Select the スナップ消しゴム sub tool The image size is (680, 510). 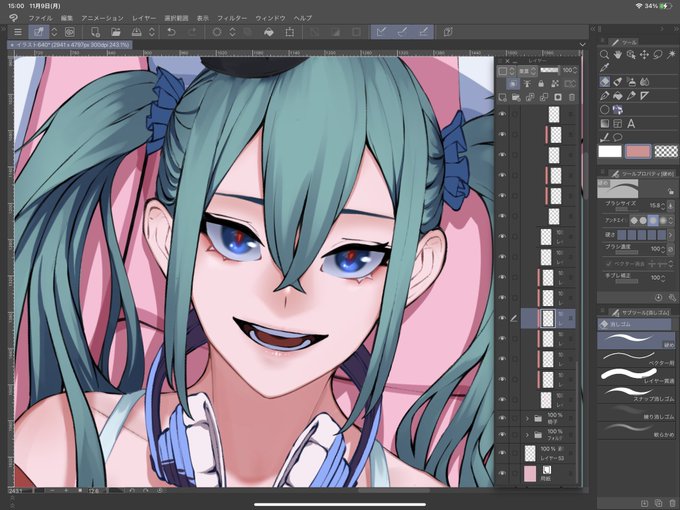[636, 394]
